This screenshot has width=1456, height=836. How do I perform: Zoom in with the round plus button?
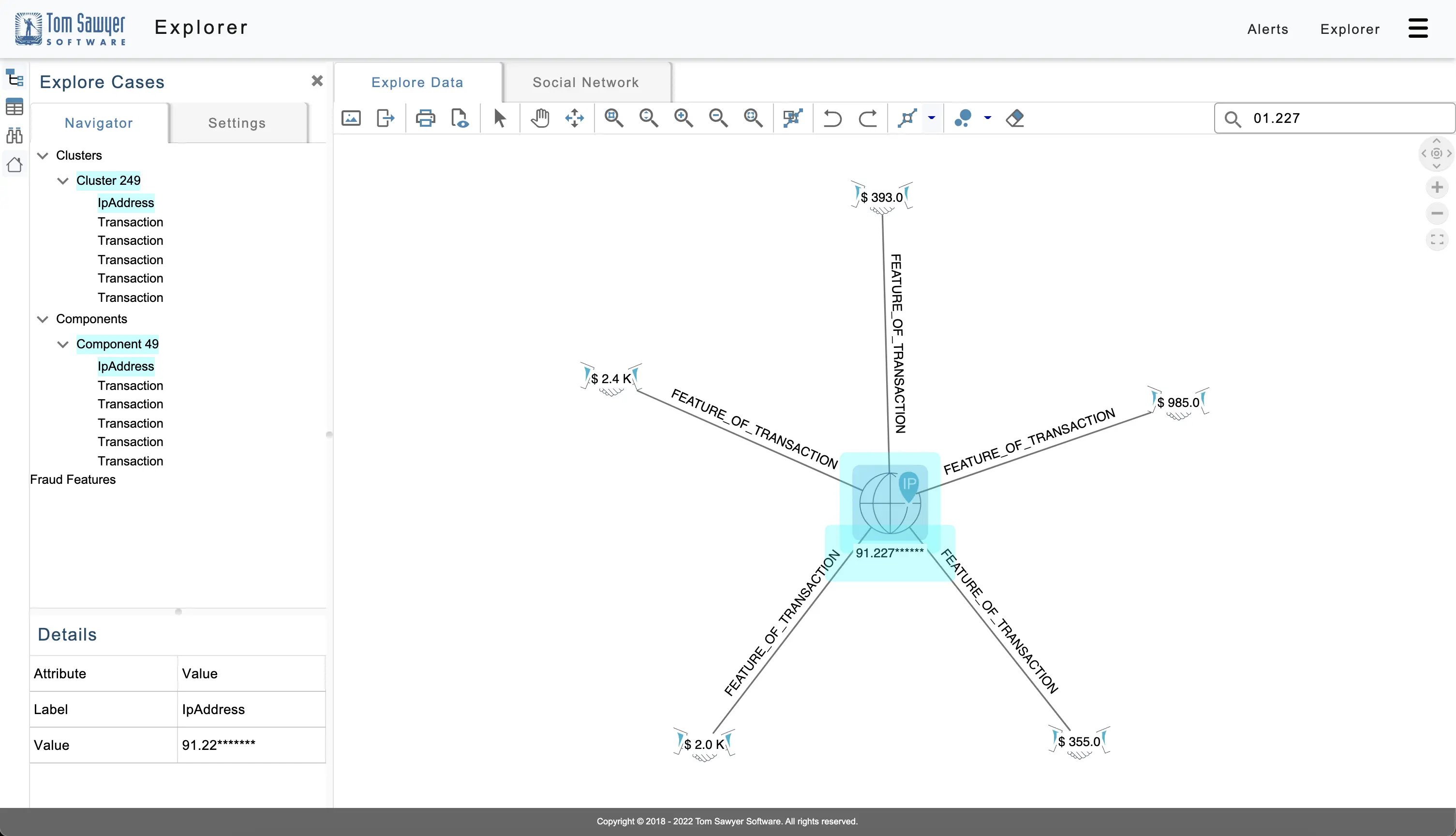click(1437, 187)
